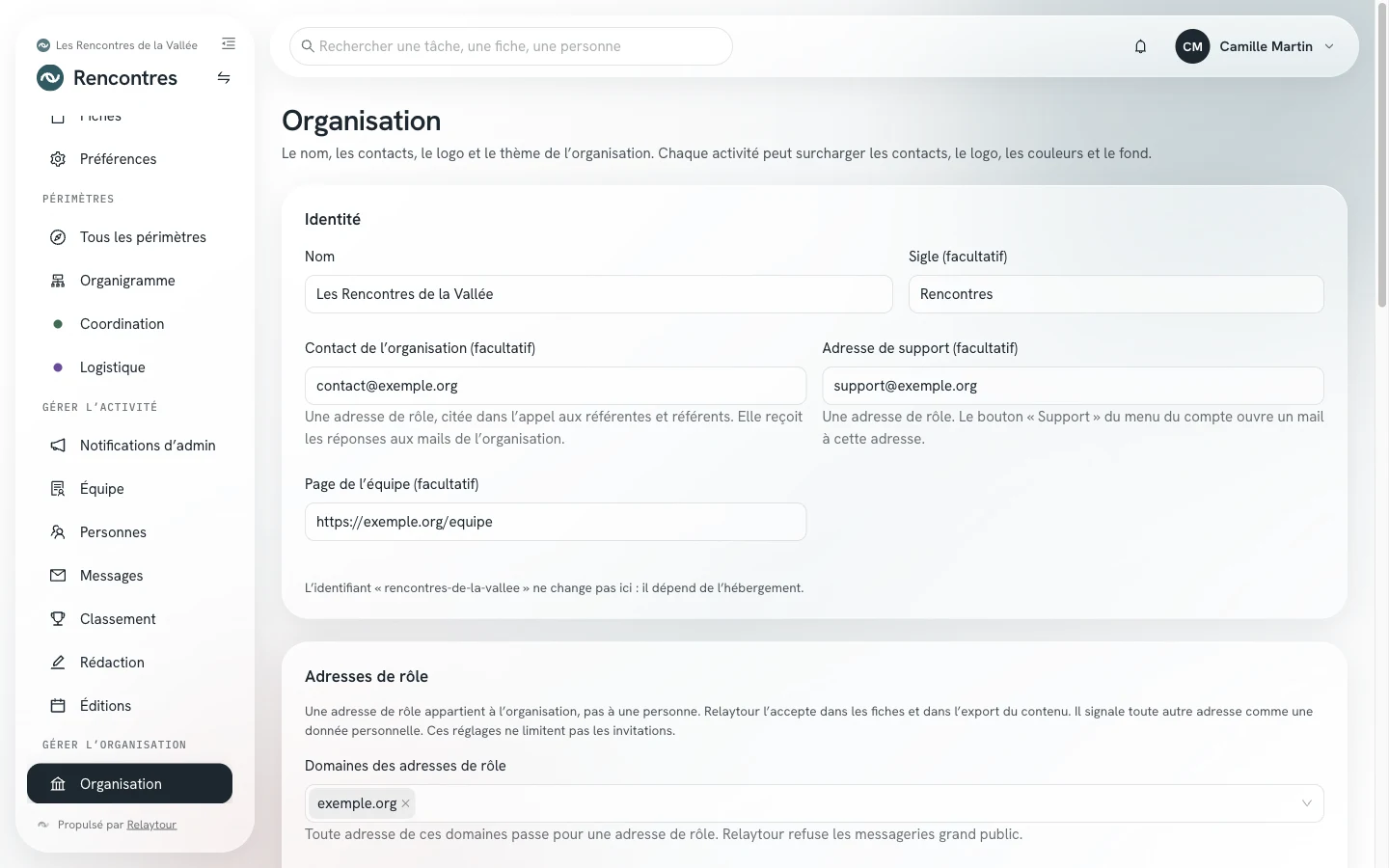Switch organisation using the swap arrows icon

(x=224, y=78)
